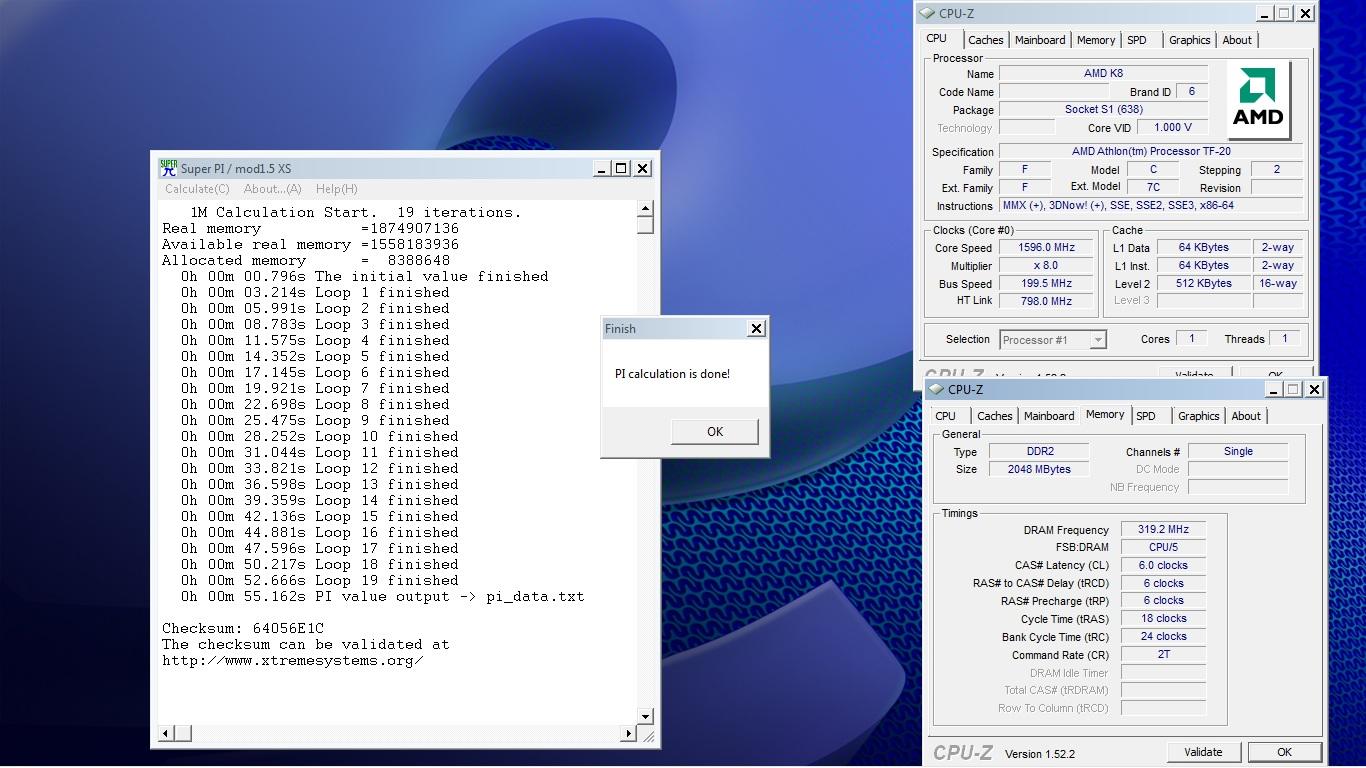Click the Super PI scroll down arrow

(x=645, y=716)
